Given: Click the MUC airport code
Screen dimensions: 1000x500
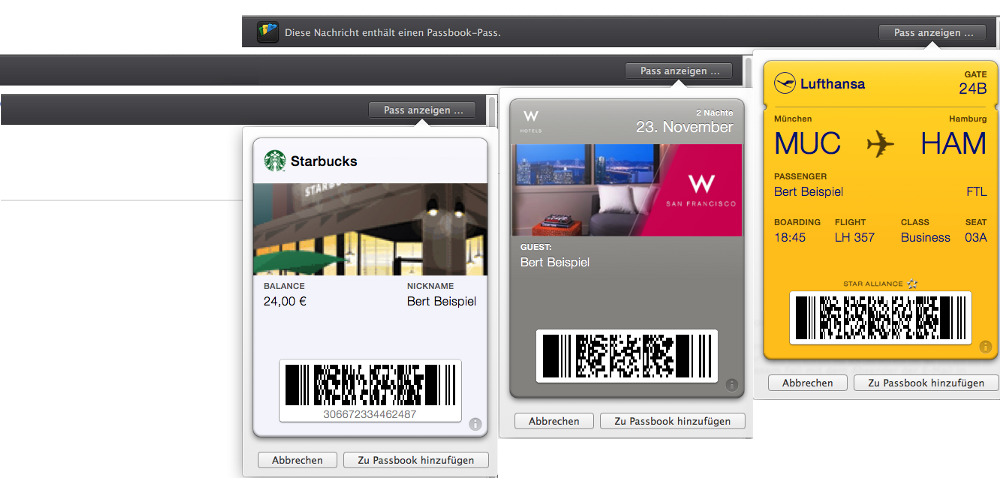Looking at the screenshot, I should [x=807, y=143].
